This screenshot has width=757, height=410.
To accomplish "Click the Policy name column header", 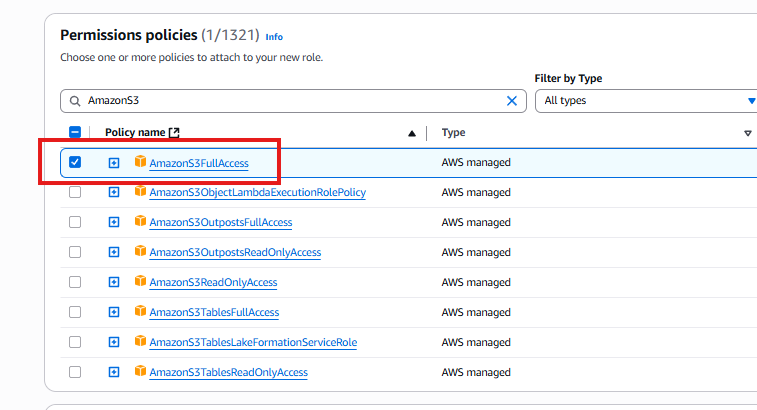I will click(x=135, y=132).
